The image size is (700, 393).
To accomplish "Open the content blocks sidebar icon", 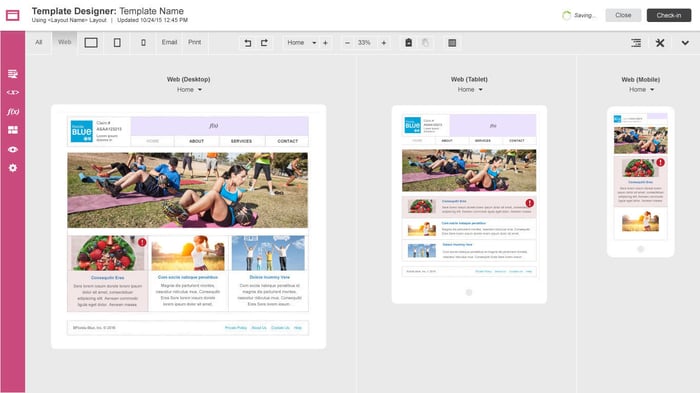I will (x=12, y=74).
